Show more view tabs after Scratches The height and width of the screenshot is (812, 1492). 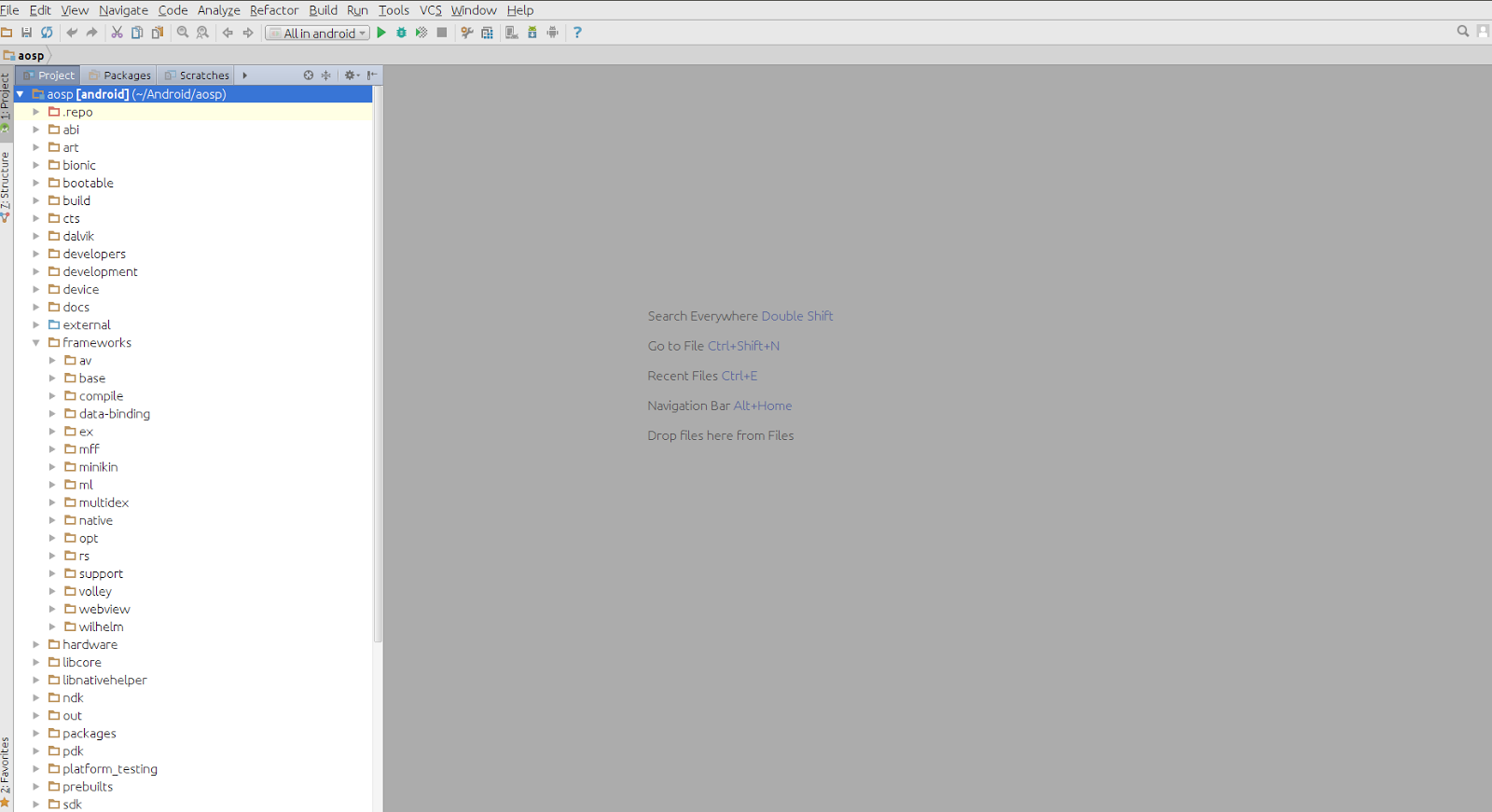click(244, 76)
